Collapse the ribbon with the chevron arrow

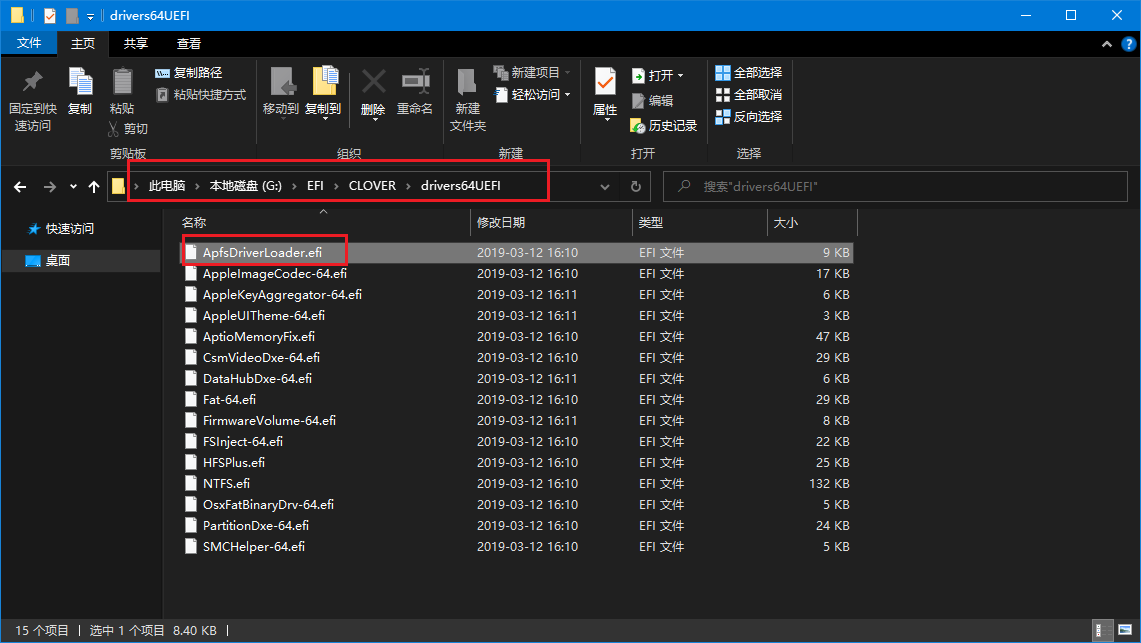tap(1107, 44)
